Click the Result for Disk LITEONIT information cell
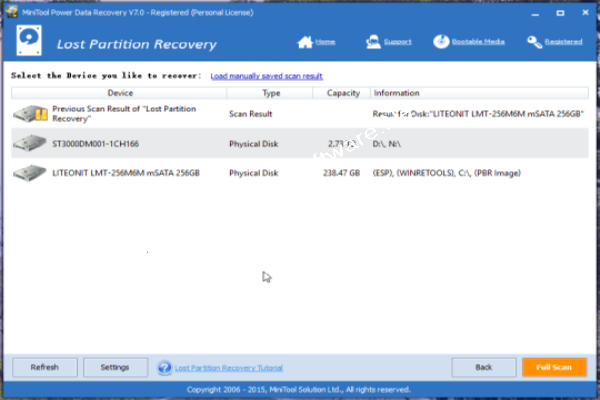Screen dimensions: 600x400 click(x=478, y=114)
